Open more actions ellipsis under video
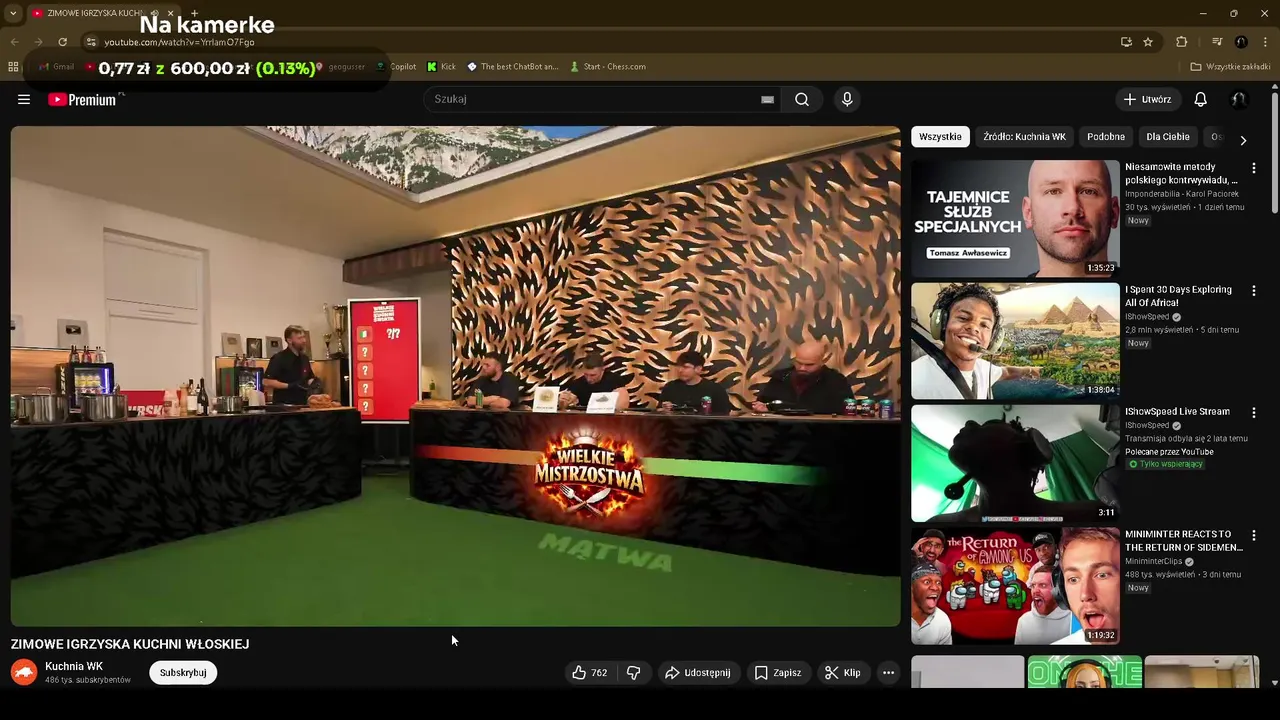 coord(888,673)
